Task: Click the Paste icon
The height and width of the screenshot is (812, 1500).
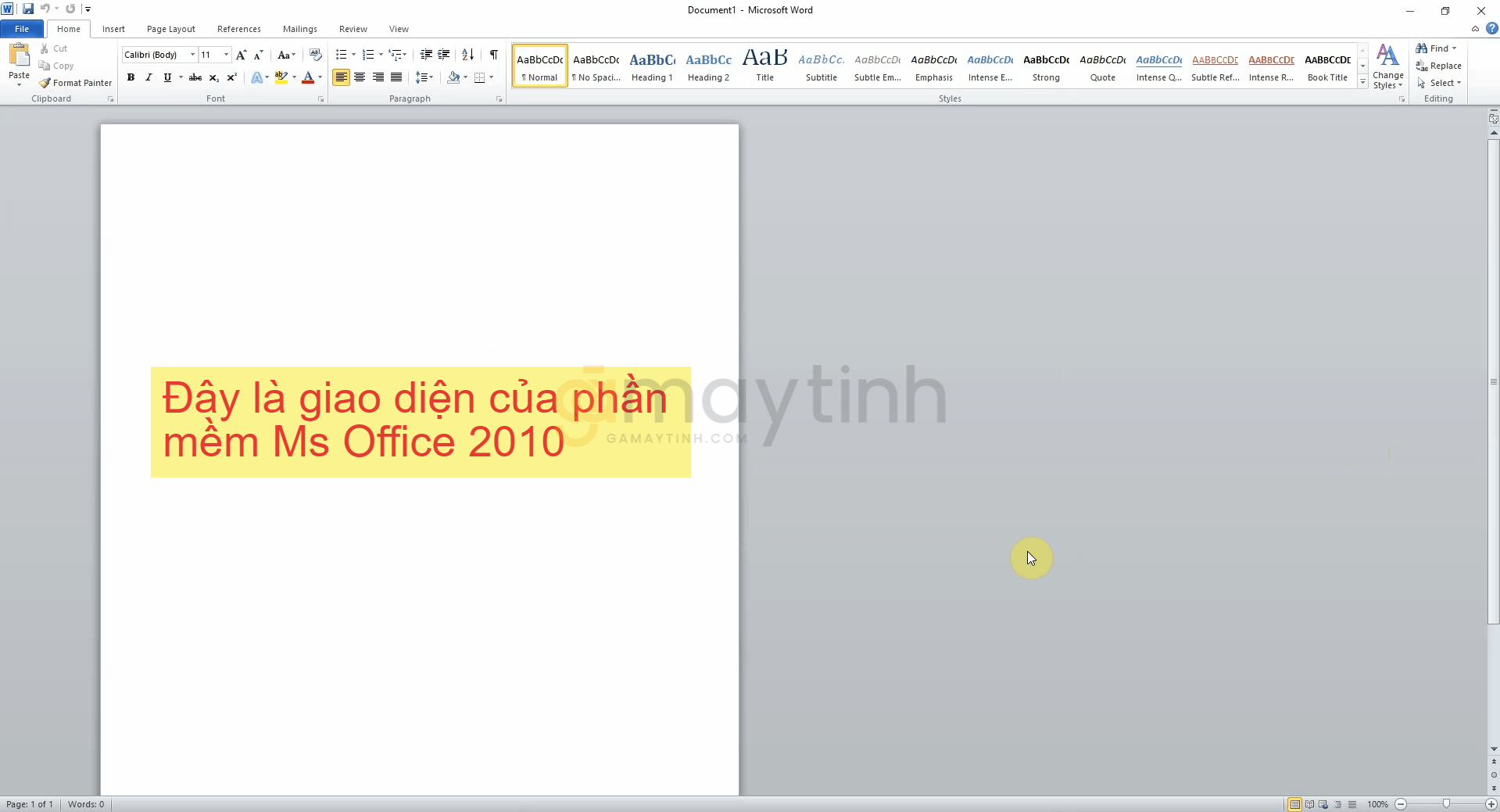Action: coord(19,55)
